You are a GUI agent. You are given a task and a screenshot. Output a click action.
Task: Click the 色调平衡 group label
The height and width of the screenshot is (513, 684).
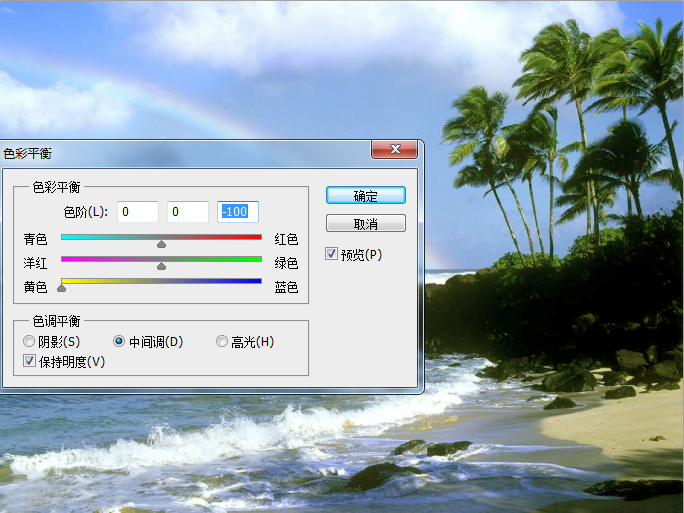tap(56, 321)
